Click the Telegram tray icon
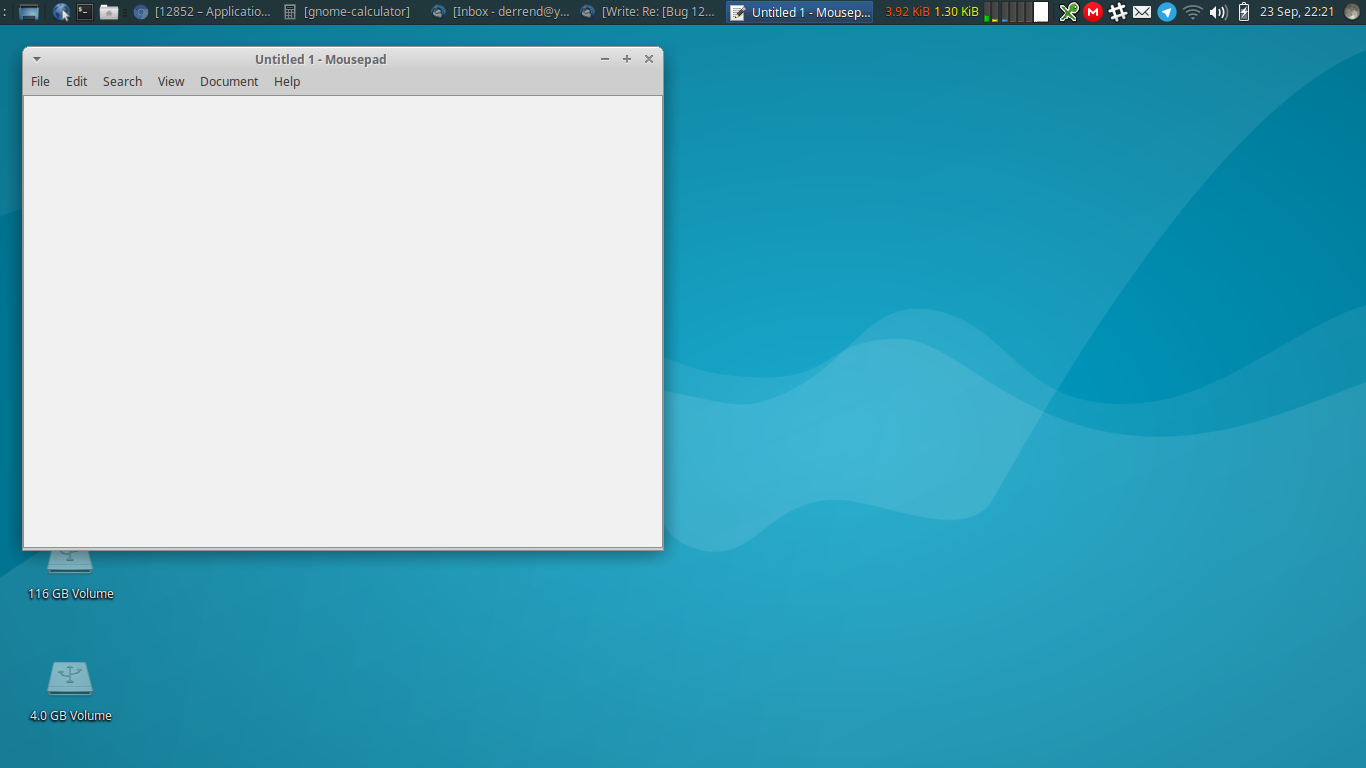The height and width of the screenshot is (768, 1366). pos(1167,12)
